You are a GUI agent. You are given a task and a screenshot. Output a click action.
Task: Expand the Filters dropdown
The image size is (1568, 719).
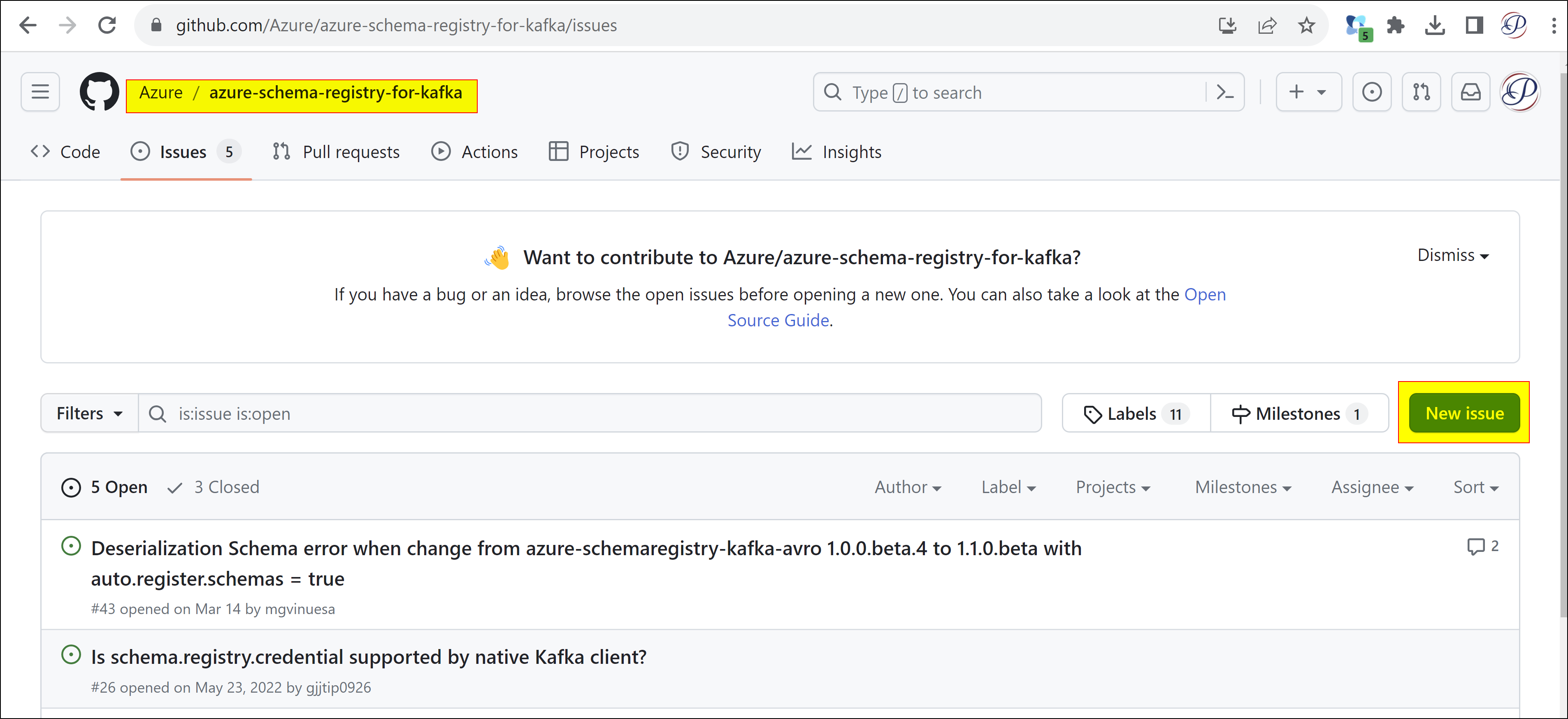[89, 413]
